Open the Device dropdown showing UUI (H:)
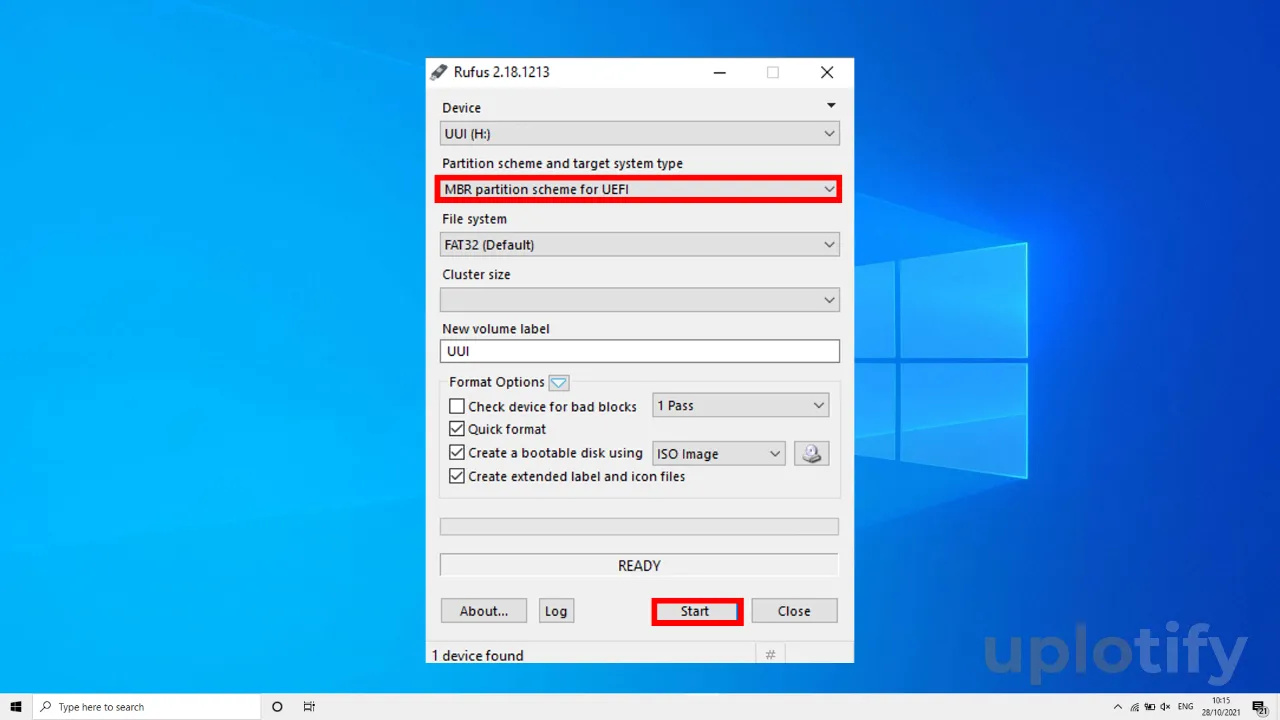This screenshot has width=1280, height=720. point(640,134)
